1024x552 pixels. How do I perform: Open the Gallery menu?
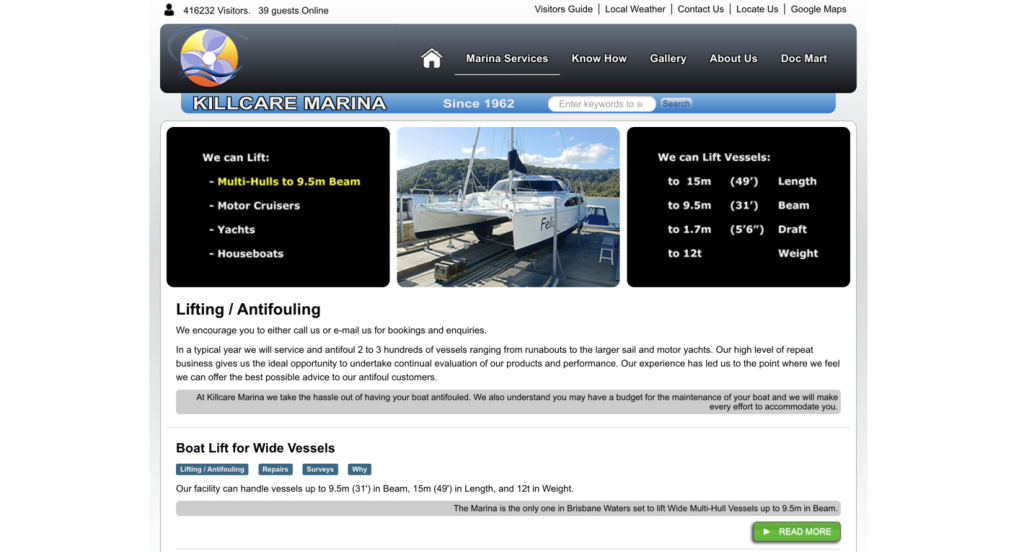click(667, 59)
